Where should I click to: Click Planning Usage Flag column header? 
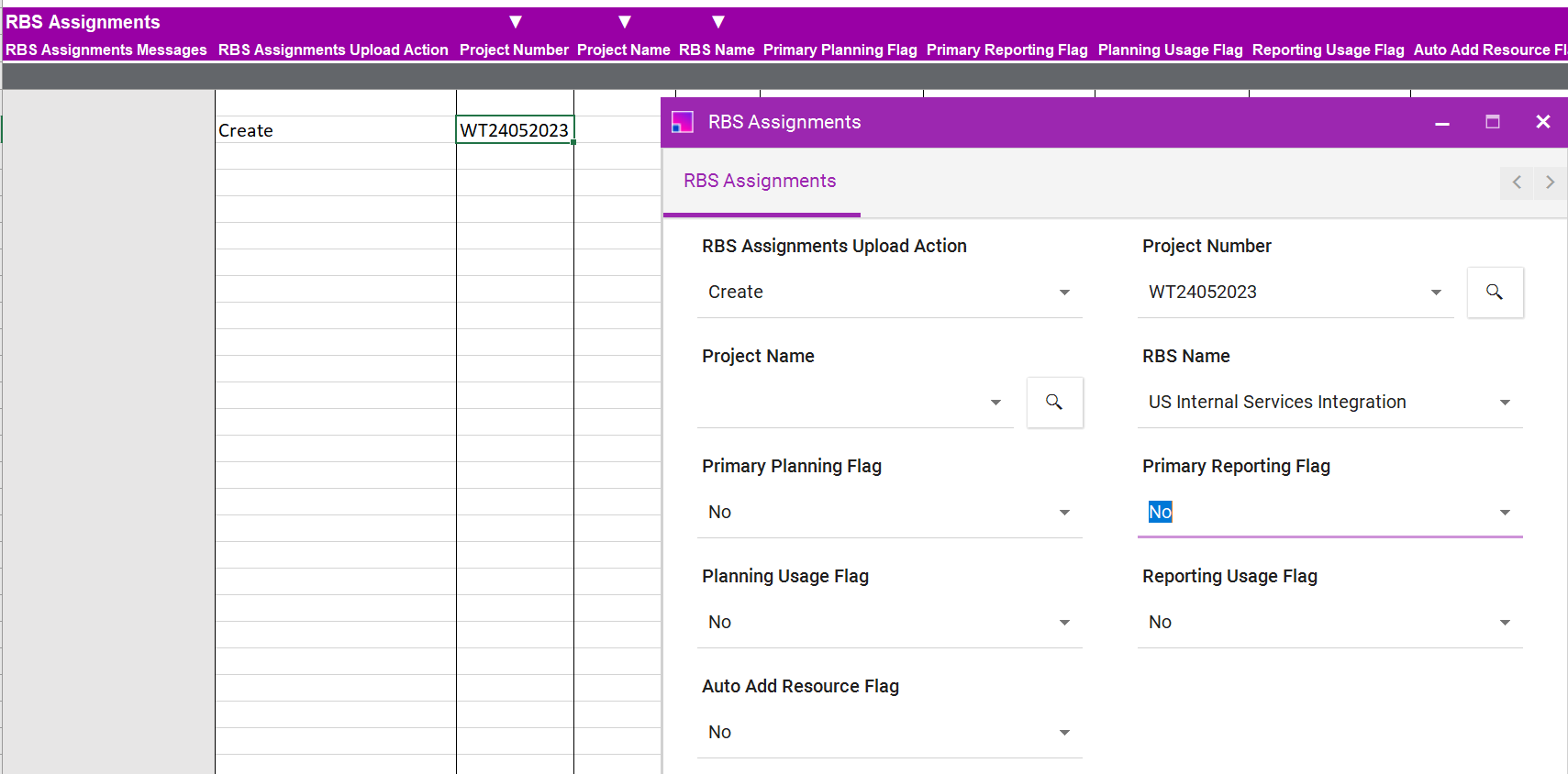pos(1171,50)
